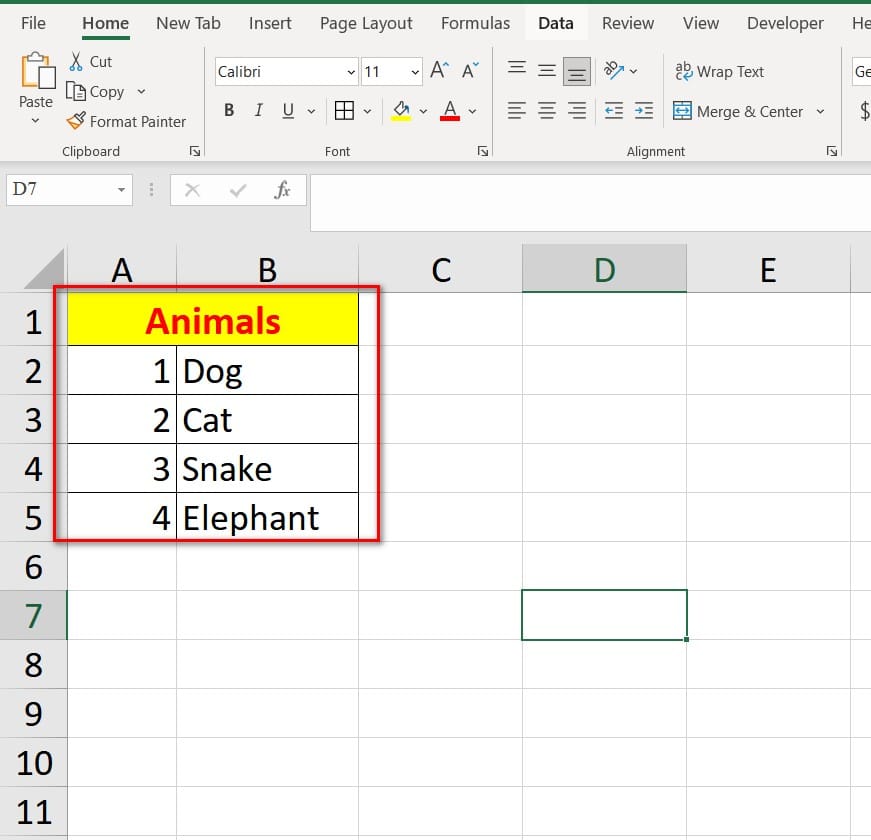Select the cell containing Elephant
871x840 pixels.
[266, 518]
